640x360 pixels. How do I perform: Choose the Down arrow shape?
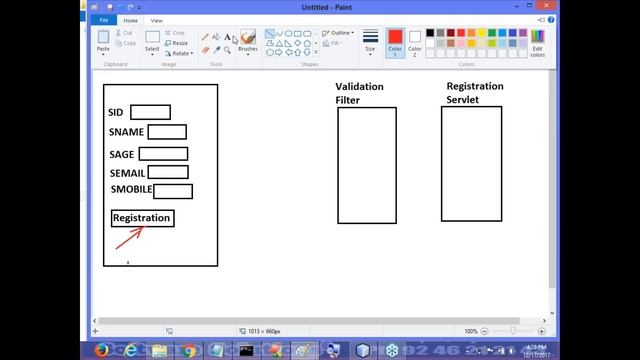(x=307, y=52)
